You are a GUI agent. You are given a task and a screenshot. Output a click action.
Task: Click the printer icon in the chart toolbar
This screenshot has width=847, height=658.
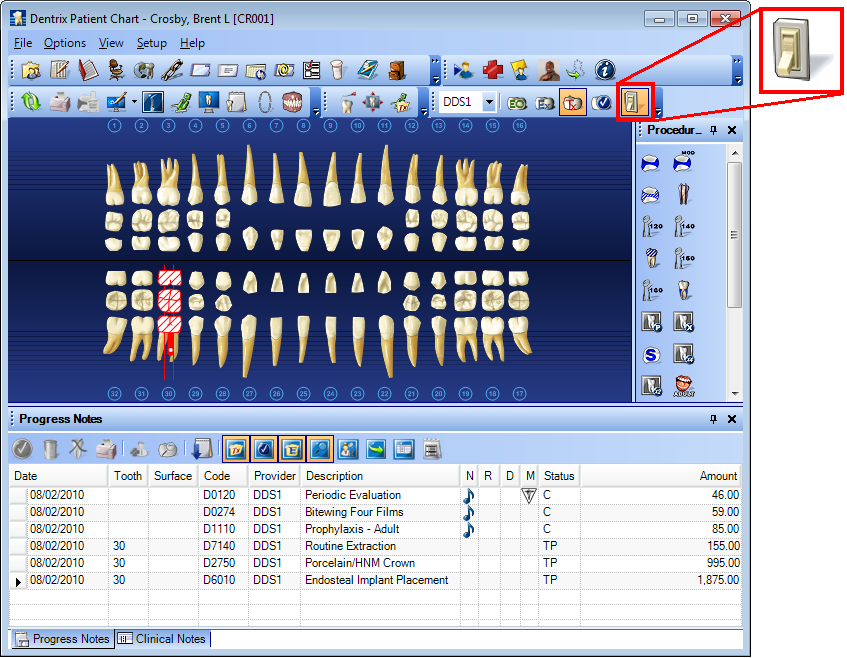(59, 102)
